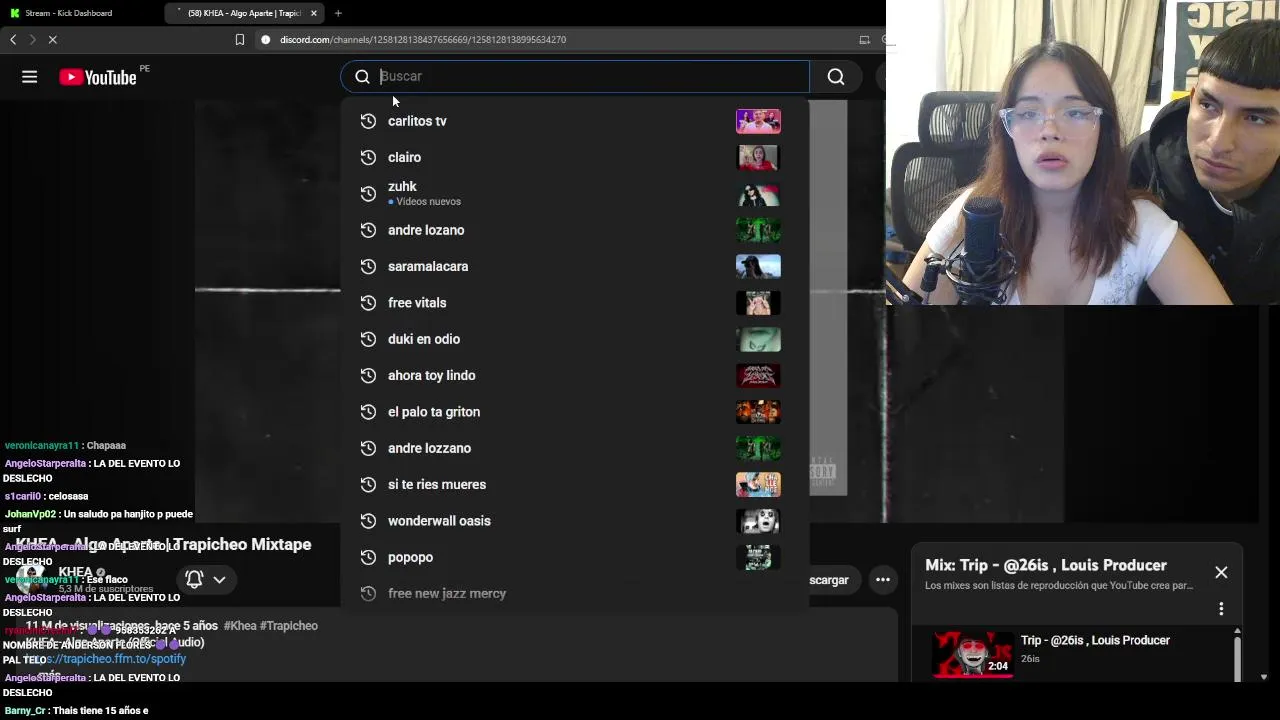Open the ahora toy lindo thumbnail
This screenshot has height=720, width=1280.
[x=758, y=375]
